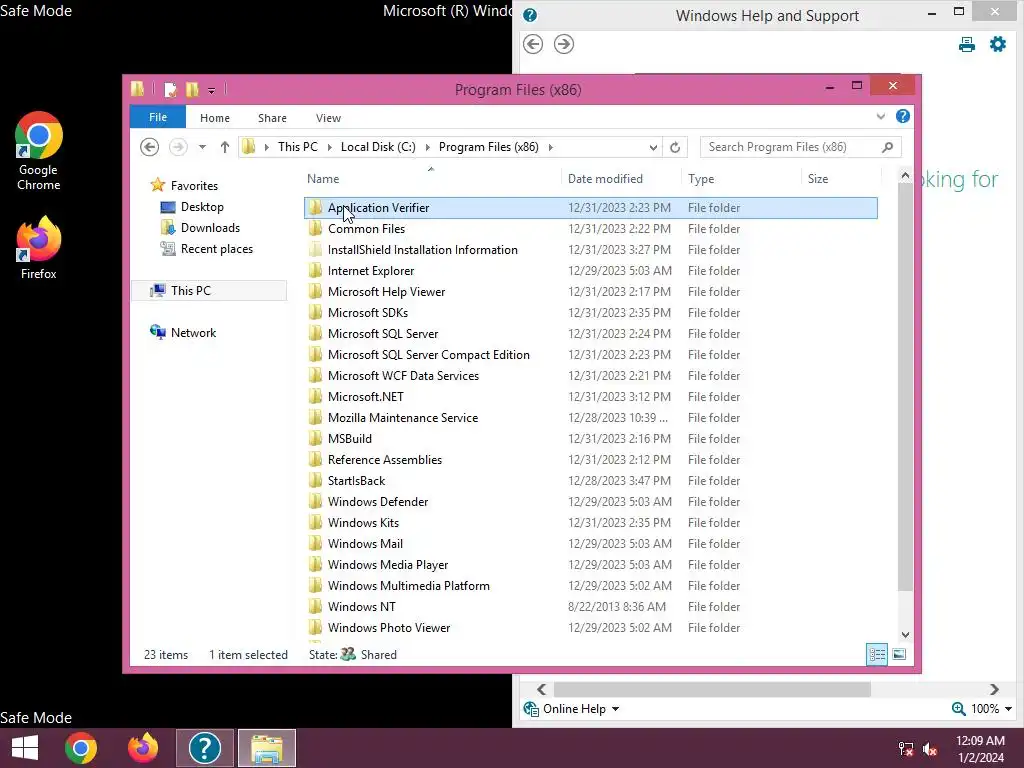Image resolution: width=1024 pixels, height=768 pixels.
Task: Open Firefox desktop shortcut
Action: [x=39, y=248]
